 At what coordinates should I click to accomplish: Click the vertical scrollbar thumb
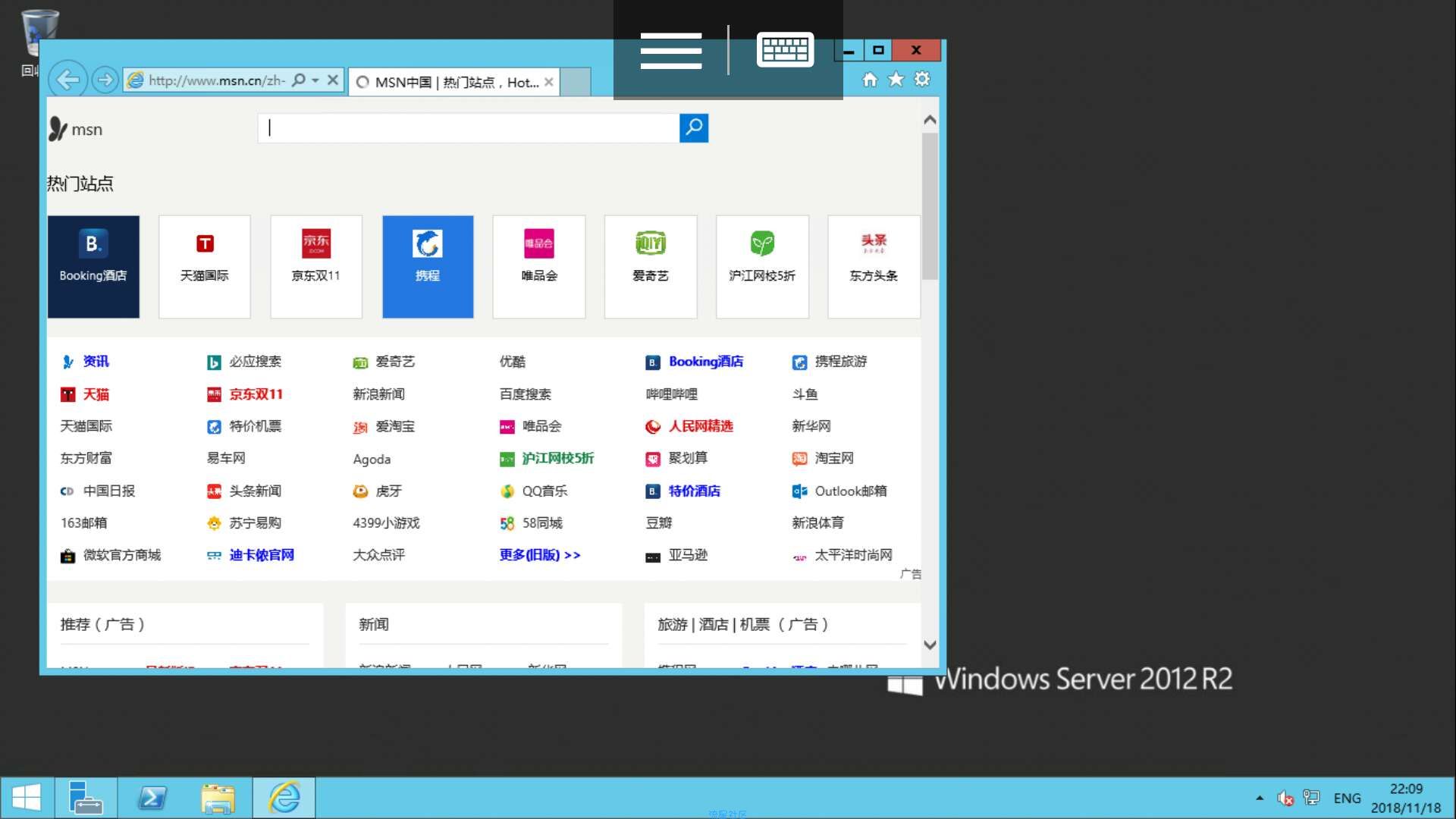(x=930, y=206)
